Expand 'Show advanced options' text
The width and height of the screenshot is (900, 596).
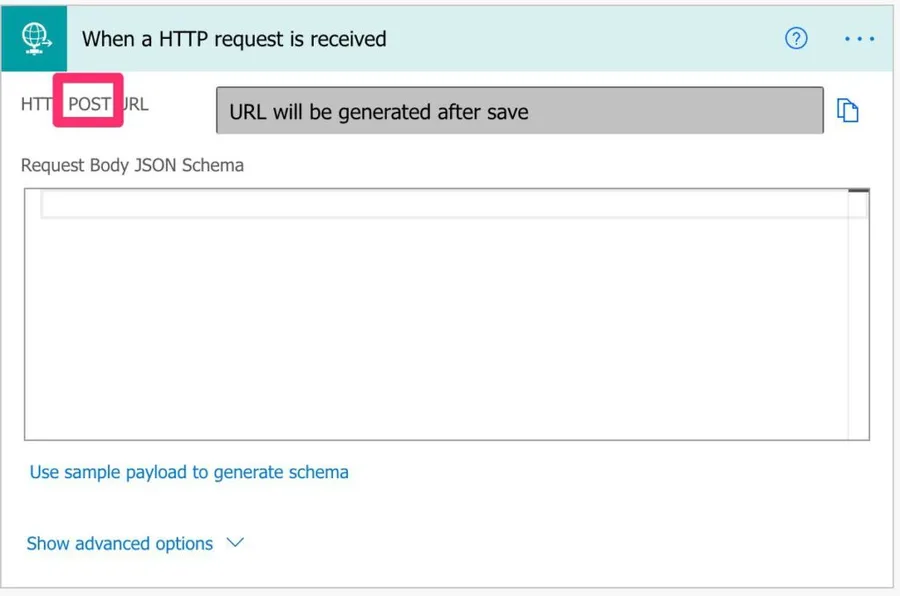coord(119,544)
